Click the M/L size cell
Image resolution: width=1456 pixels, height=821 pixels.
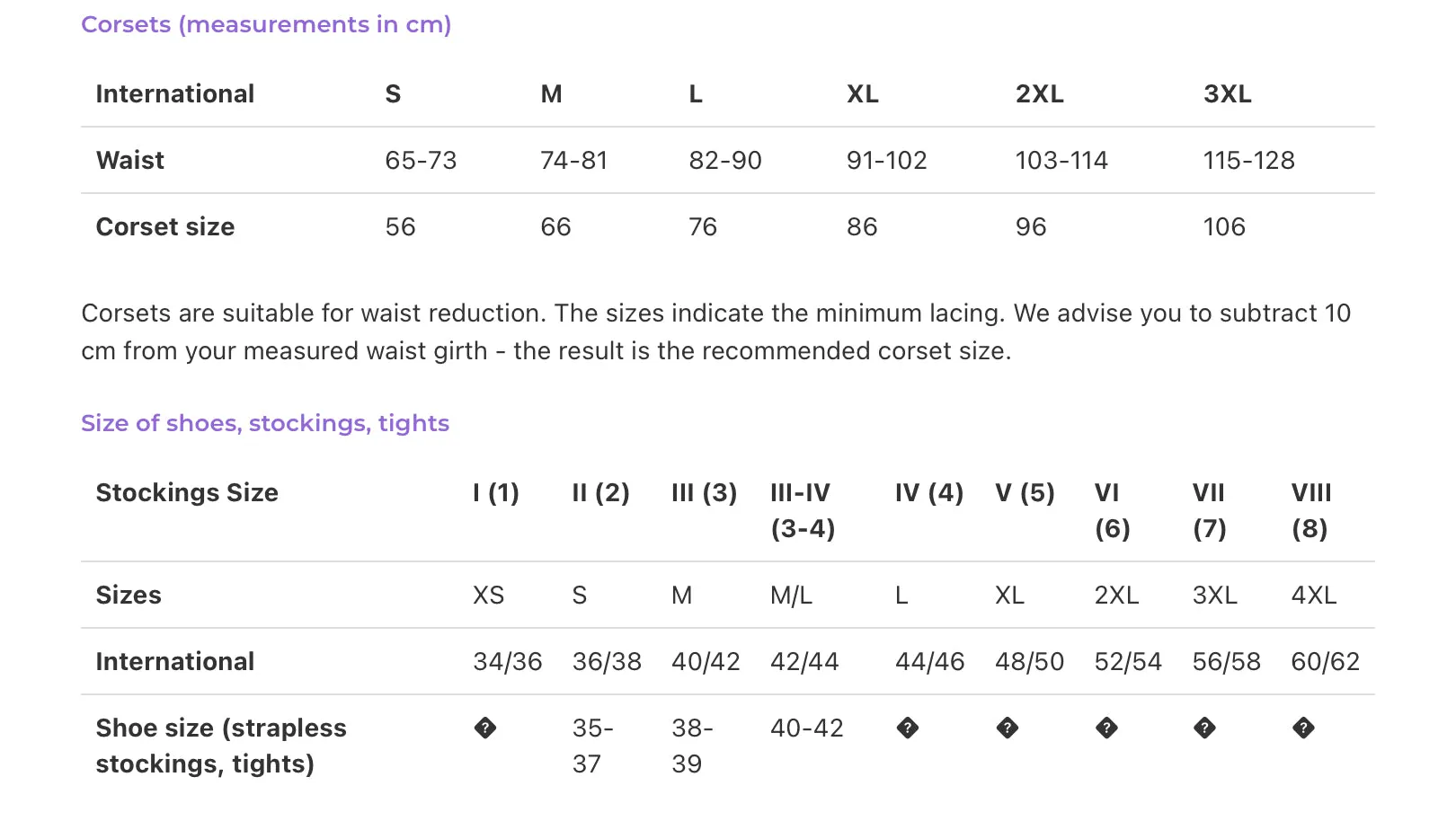pyautogui.click(x=791, y=595)
